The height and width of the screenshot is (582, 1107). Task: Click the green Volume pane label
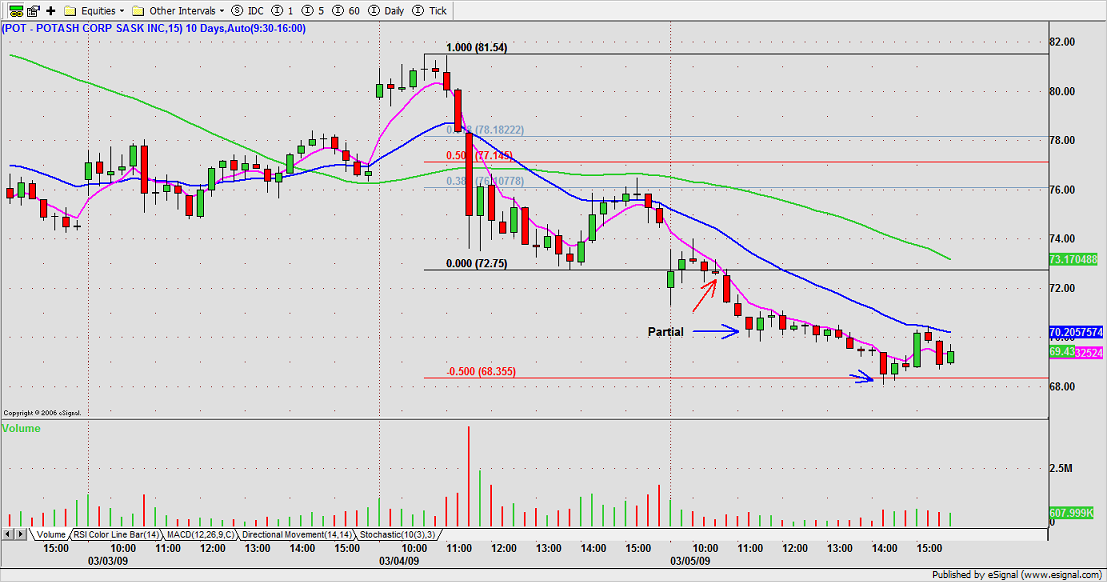[21, 428]
